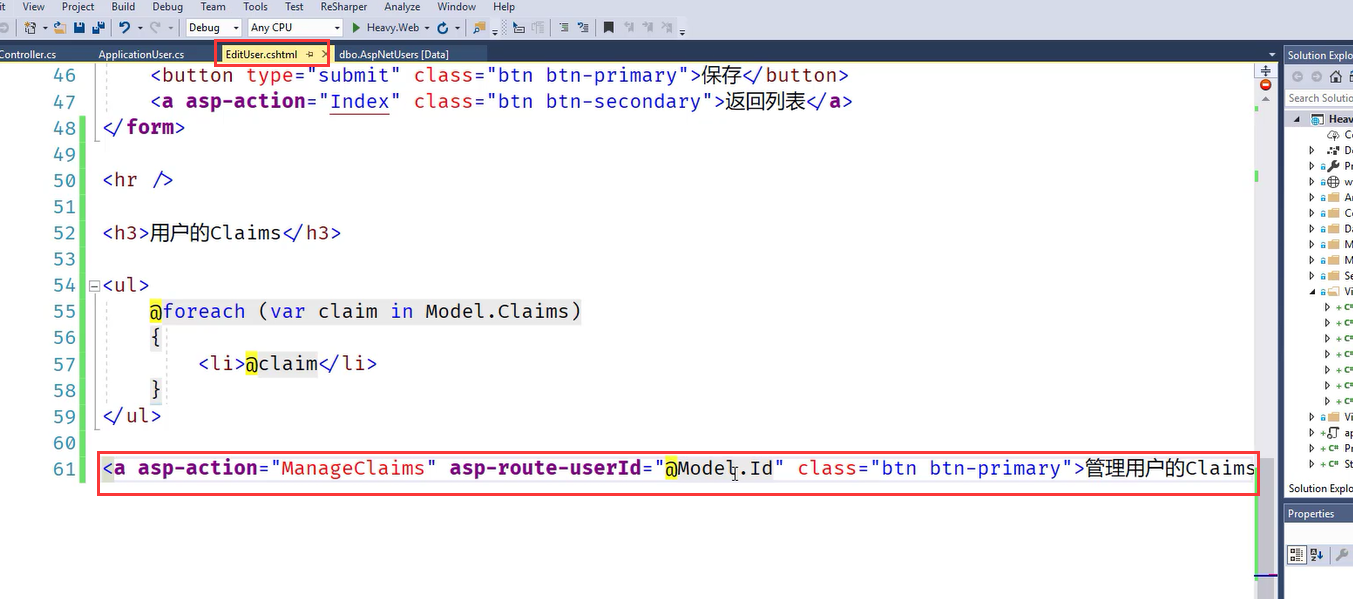Click the Redo arrow icon

click(155, 28)
